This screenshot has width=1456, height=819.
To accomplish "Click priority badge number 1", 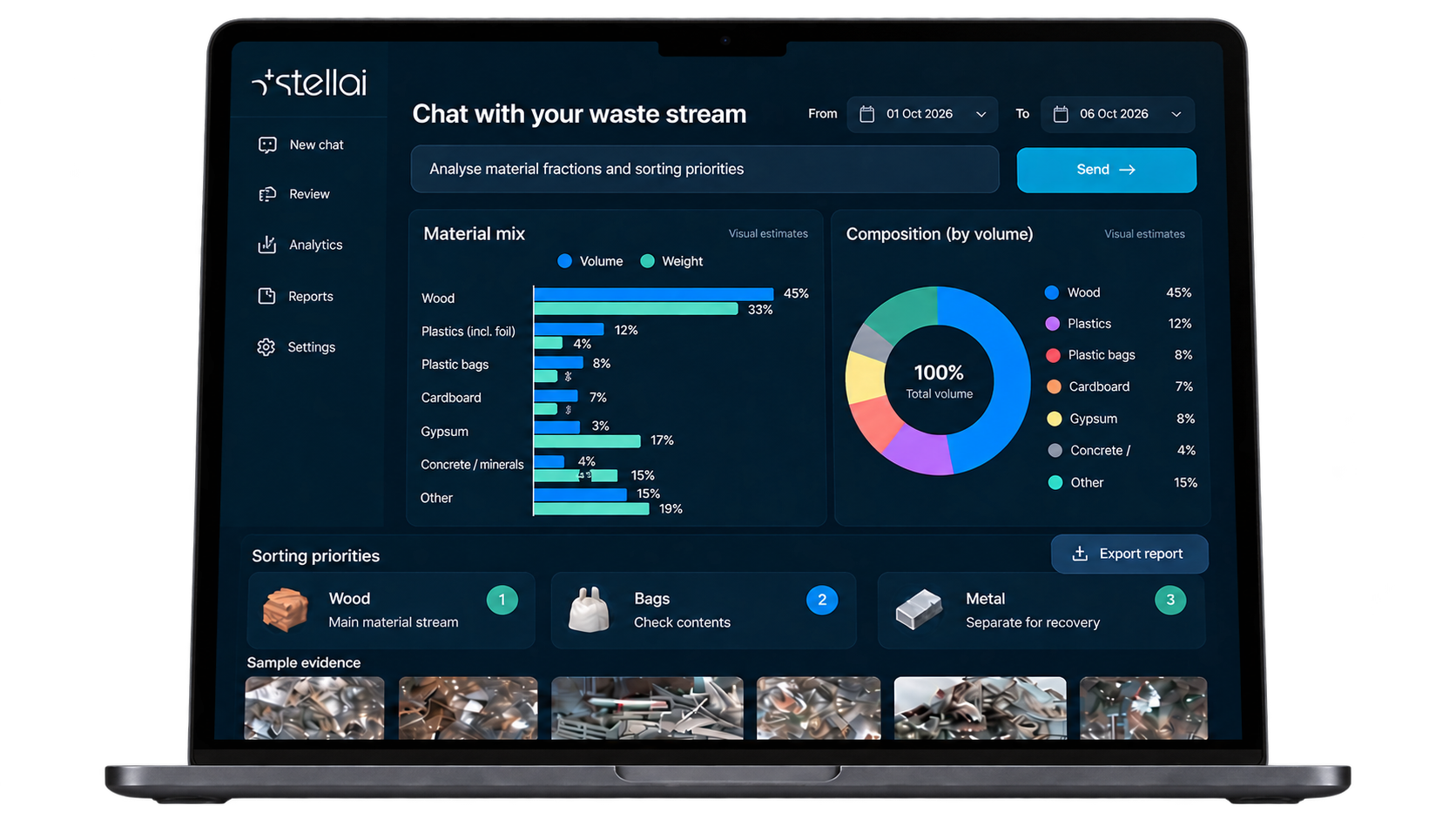I will [502, 600].
